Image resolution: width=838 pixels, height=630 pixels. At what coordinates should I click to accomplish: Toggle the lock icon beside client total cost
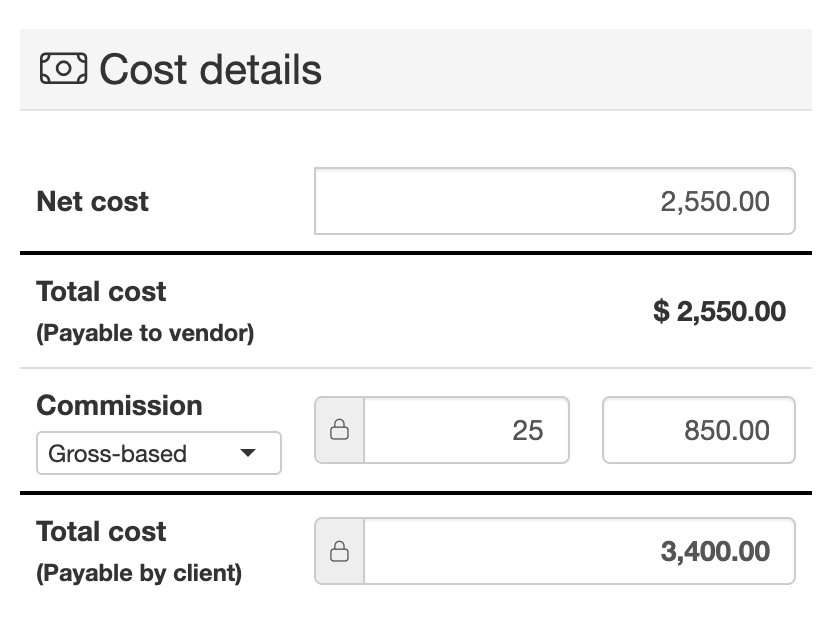point(340,551)
